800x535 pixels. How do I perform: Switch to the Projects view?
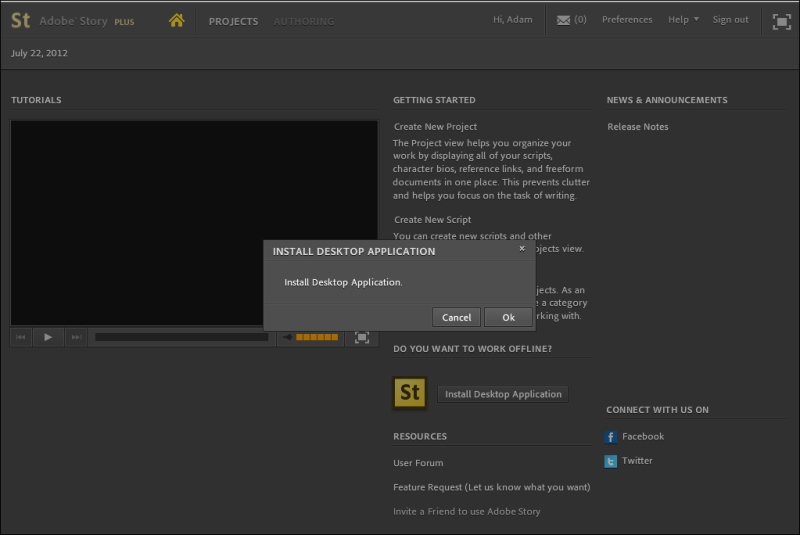click(x=233, y=21)
